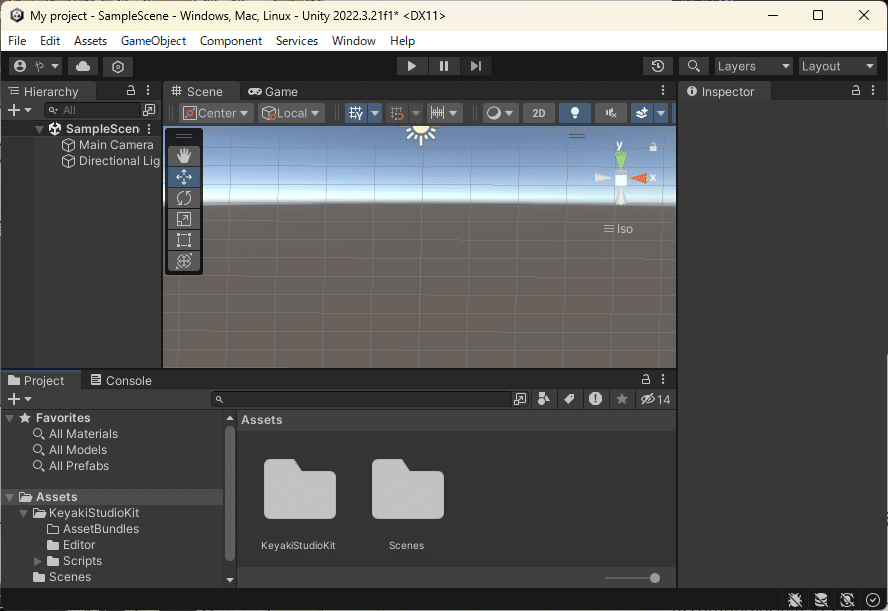Click the Search by Import Log Type icon

pyautogui.click(x=595, y=399)
